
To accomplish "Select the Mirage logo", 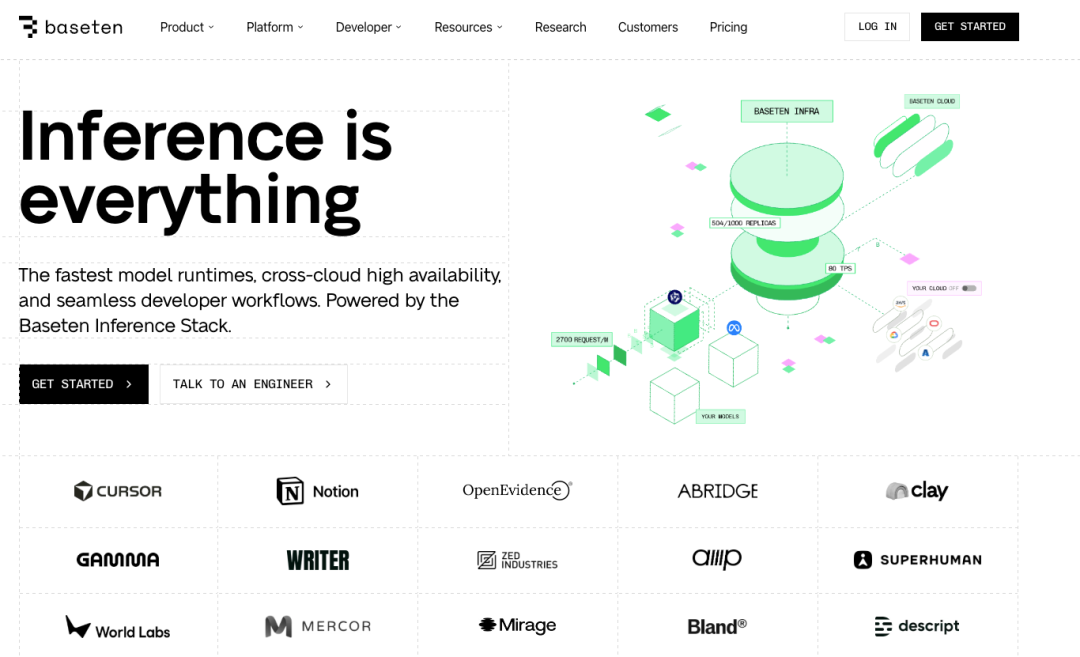I will pyautogui.click(x=517, y=625).
